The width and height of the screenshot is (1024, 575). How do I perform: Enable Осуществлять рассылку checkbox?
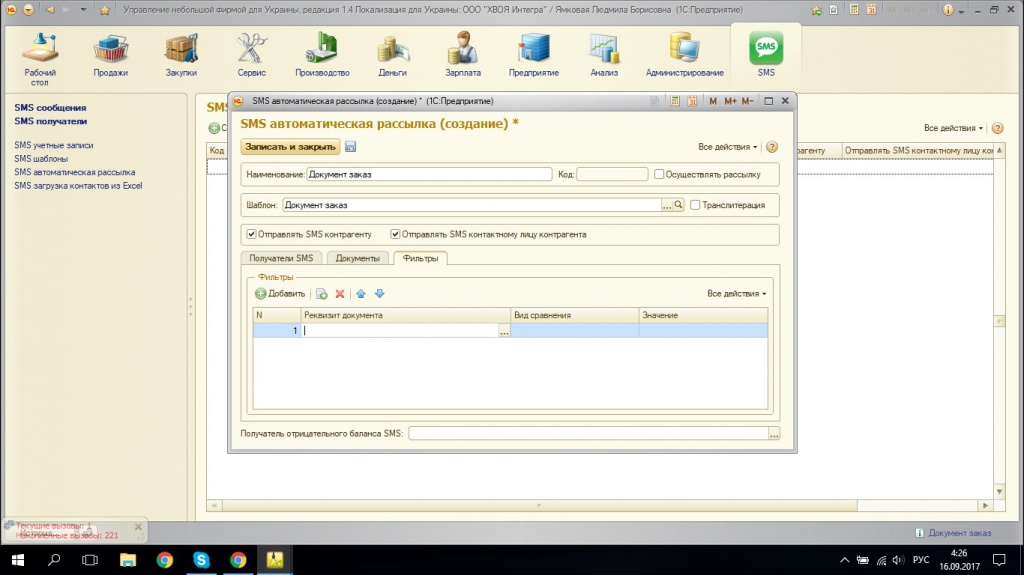[x=659, y=174]
